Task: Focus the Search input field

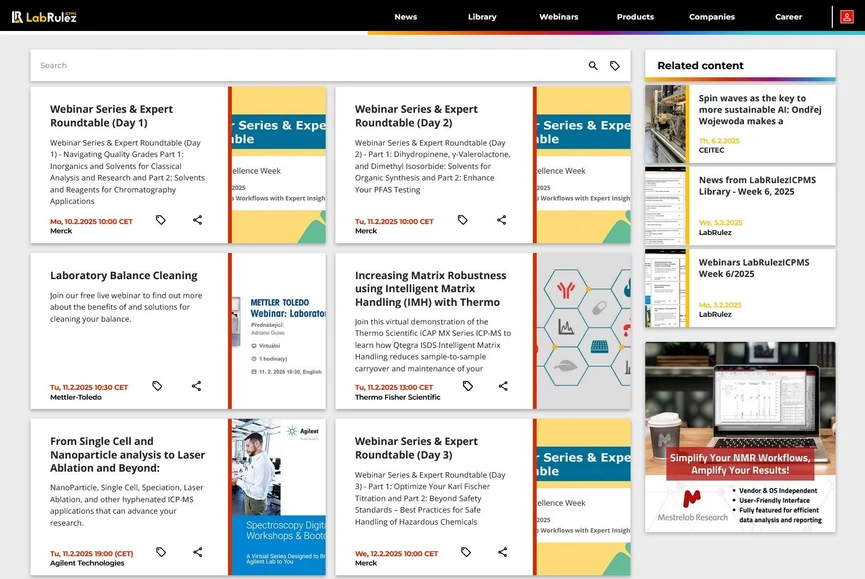Action: pos(309,66)
